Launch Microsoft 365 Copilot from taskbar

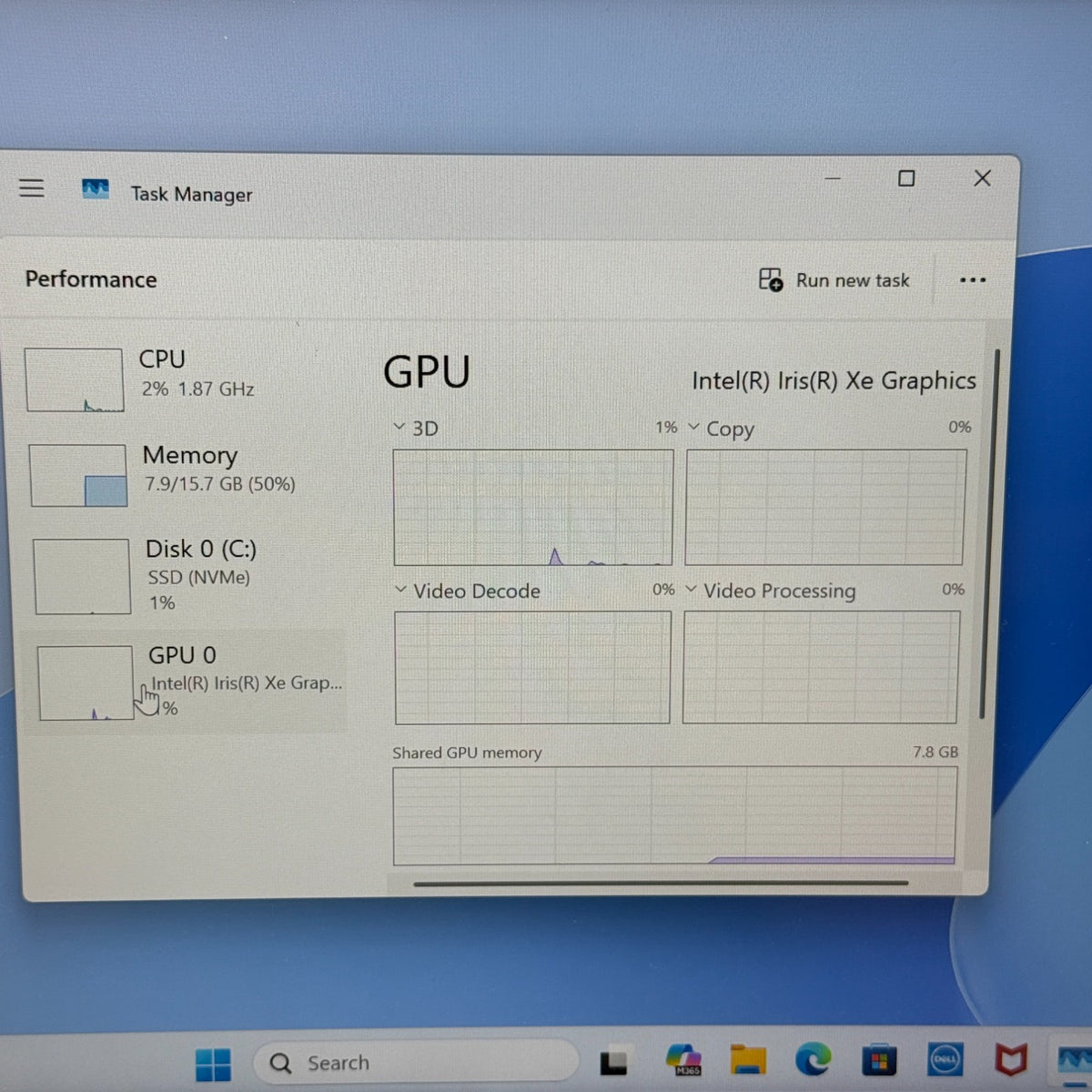[x=683, y=1060]
